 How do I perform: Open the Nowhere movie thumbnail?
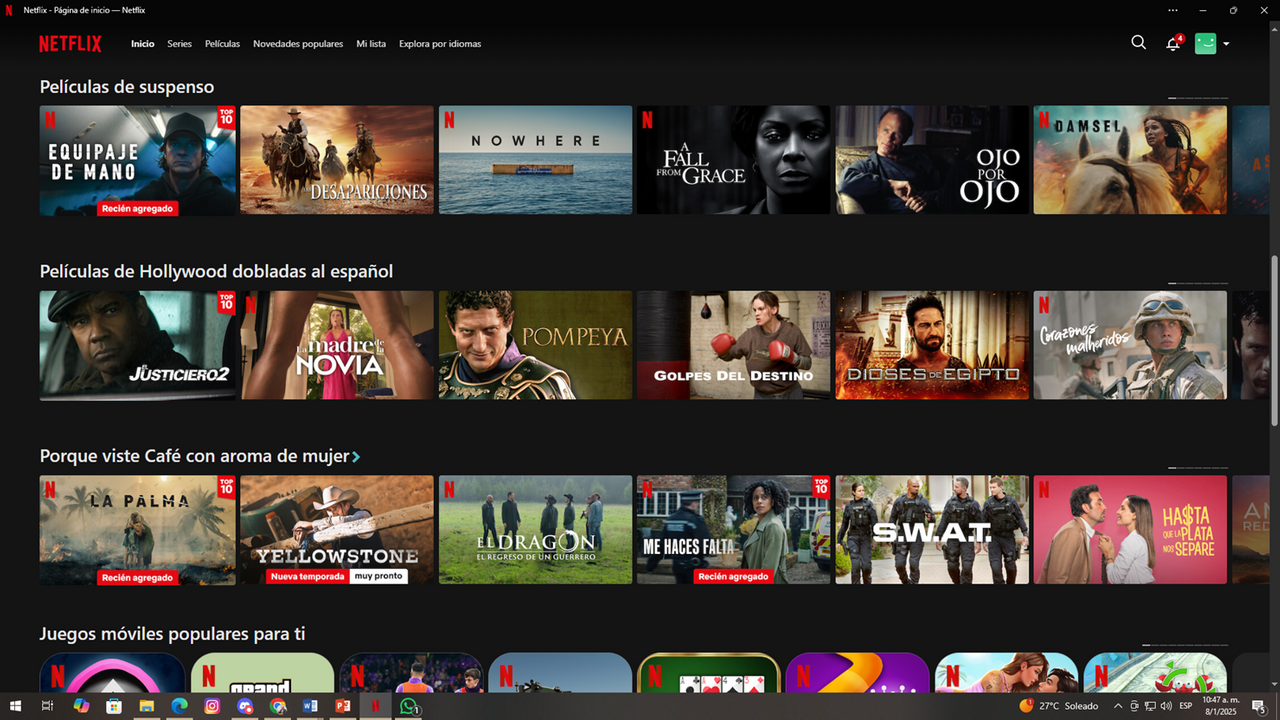[x=535, y=160]
